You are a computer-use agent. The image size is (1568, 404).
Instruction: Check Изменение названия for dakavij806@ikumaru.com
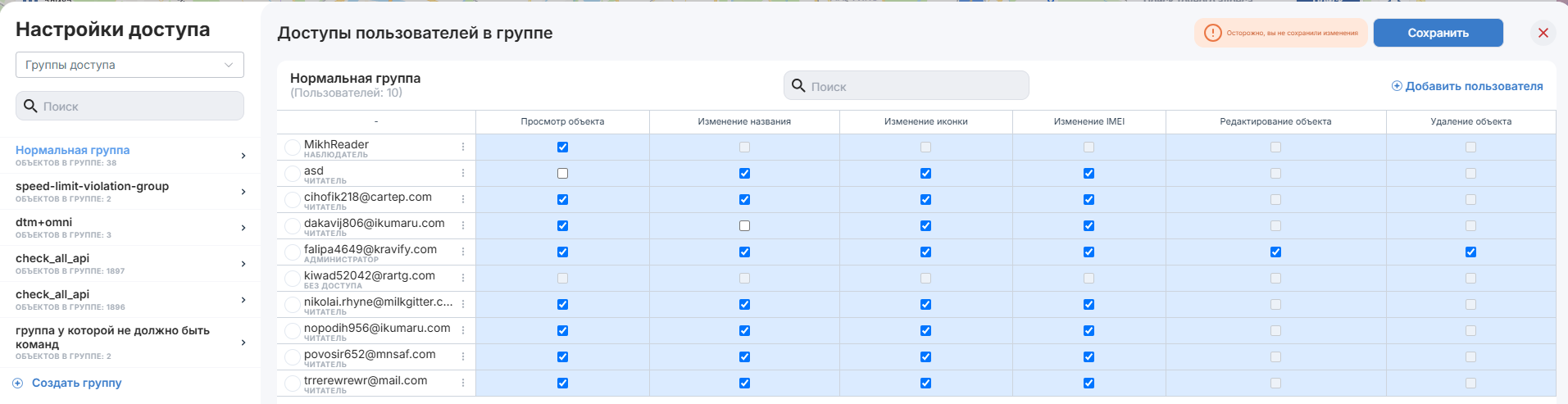point(744,226)
